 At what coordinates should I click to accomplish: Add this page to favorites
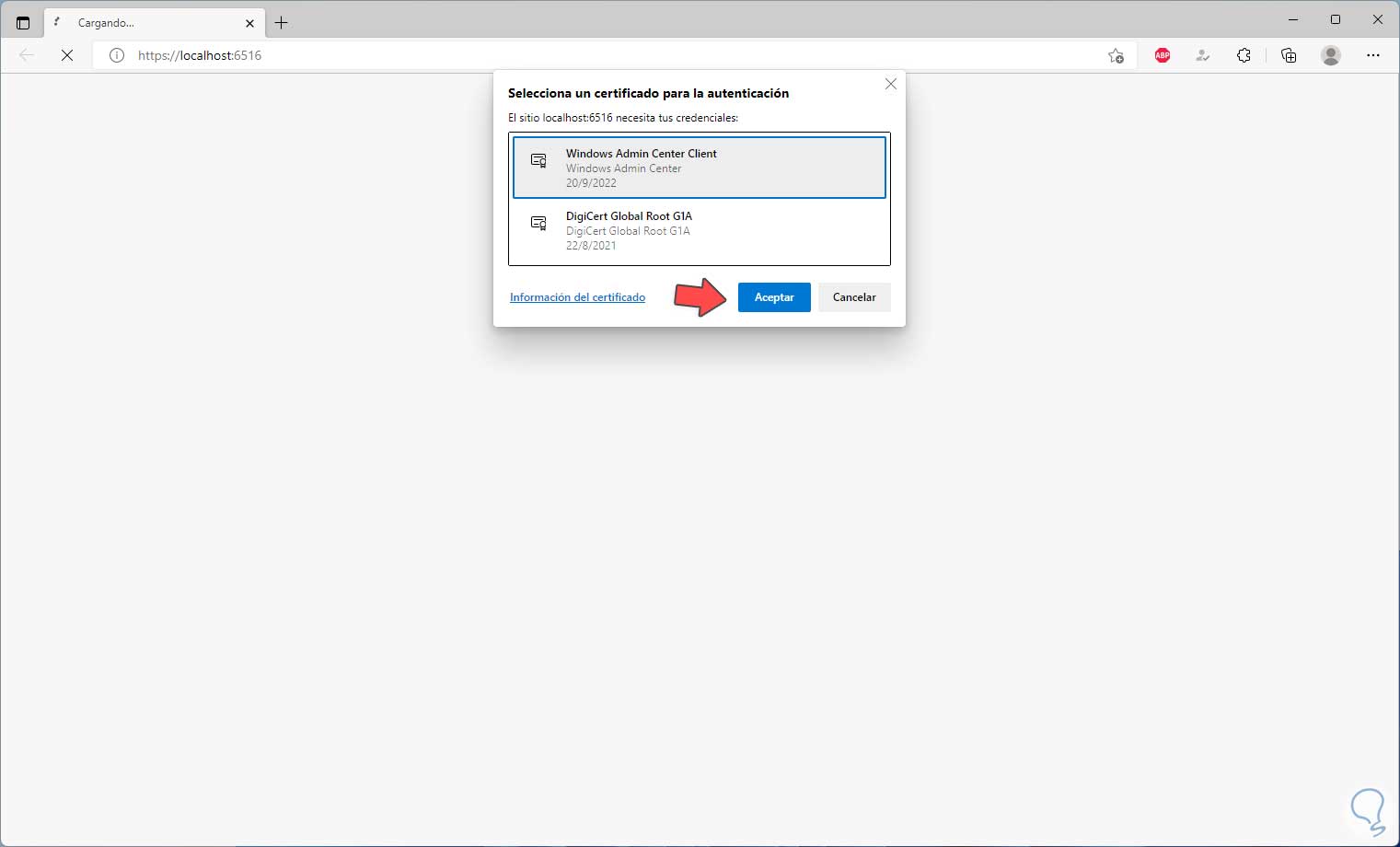click(x=1116, y=55)
